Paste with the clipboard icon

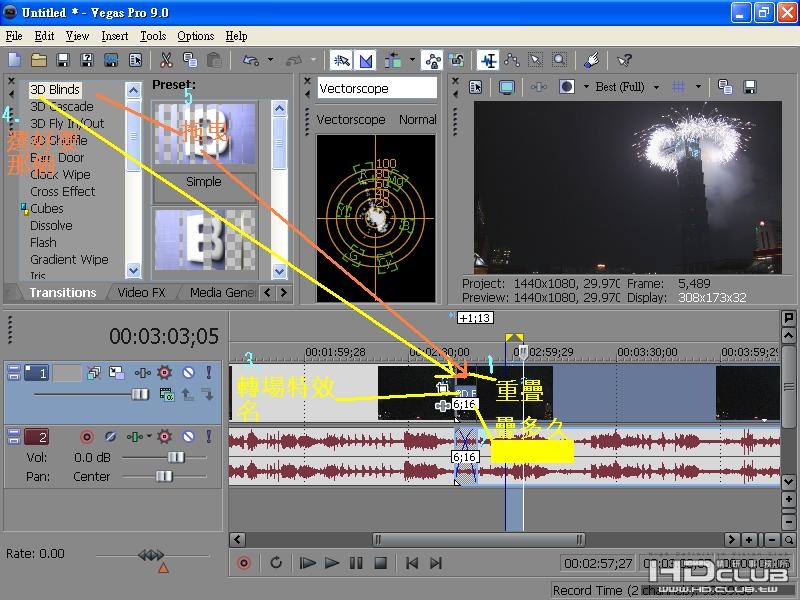(x=214, y=60)
